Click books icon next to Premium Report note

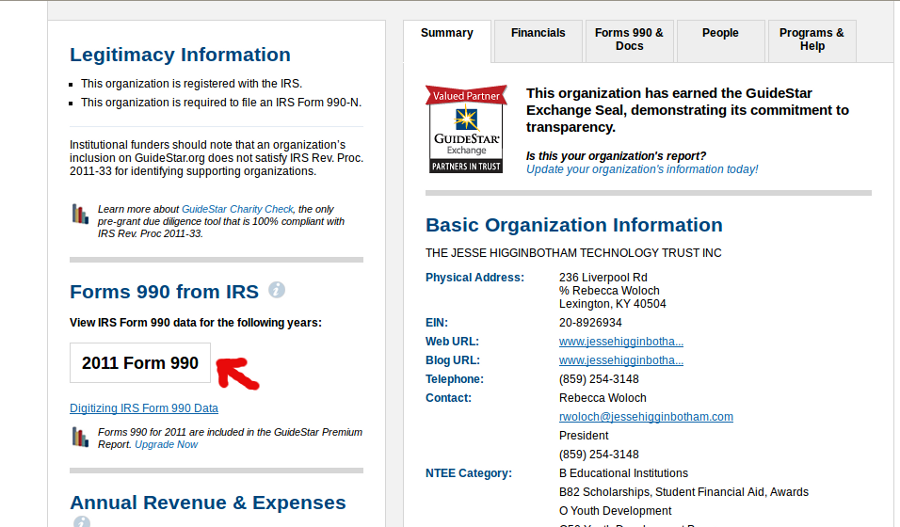tap(80, 437)
